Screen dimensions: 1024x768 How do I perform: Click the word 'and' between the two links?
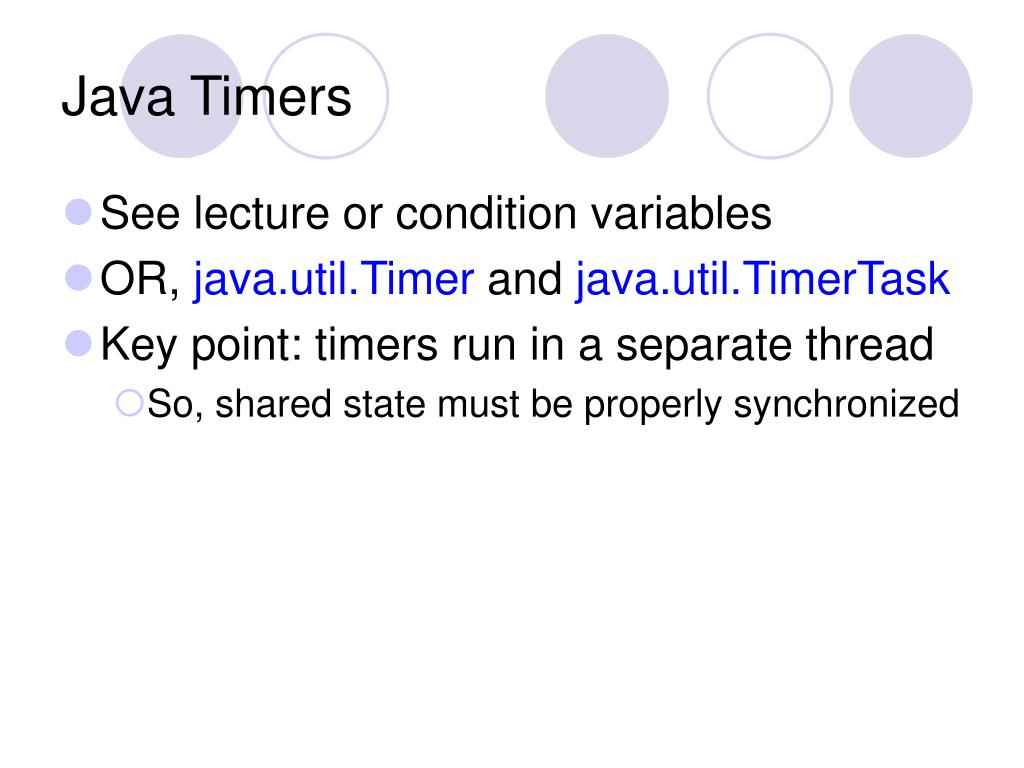[x=525, y=280]
